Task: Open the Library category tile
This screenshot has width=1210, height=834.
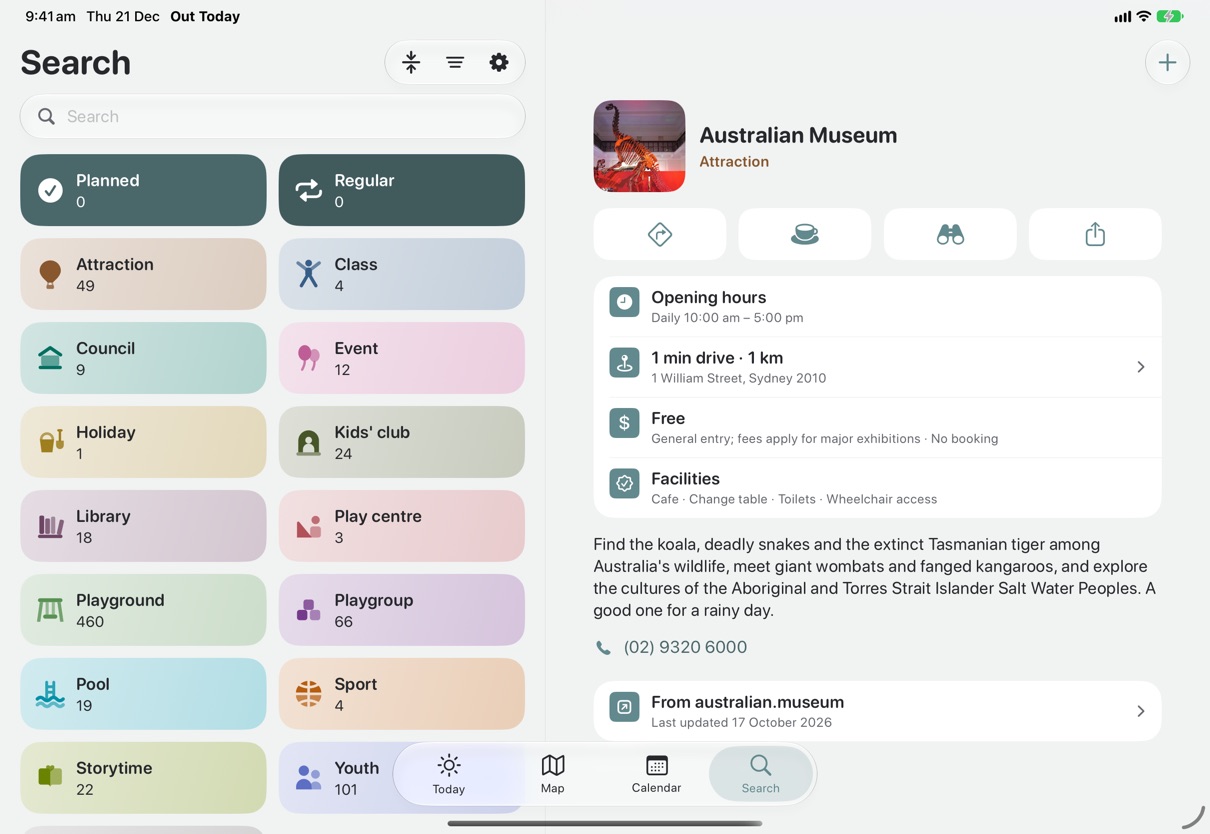Action: 143,526
